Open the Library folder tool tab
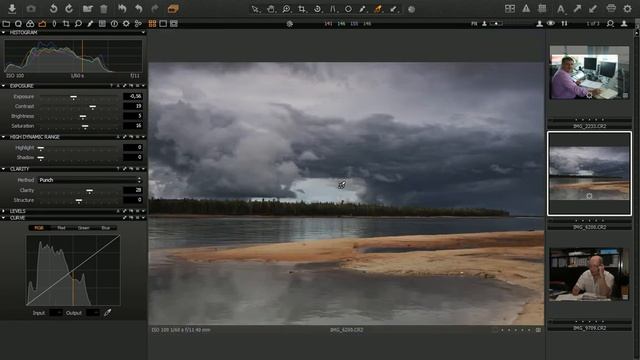640x360 pixels. coord(6,24)
